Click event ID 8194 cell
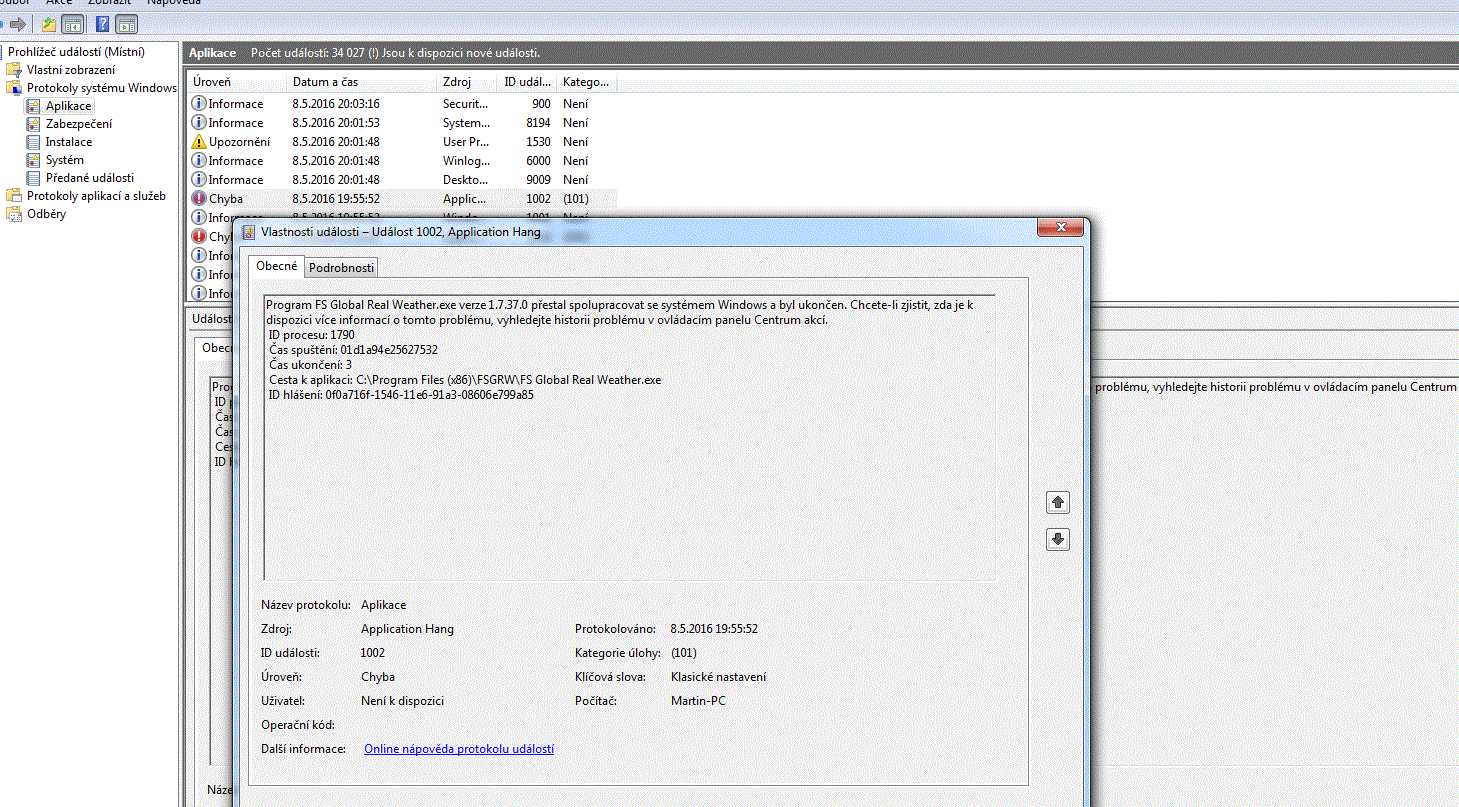 (x=539, y=123)
